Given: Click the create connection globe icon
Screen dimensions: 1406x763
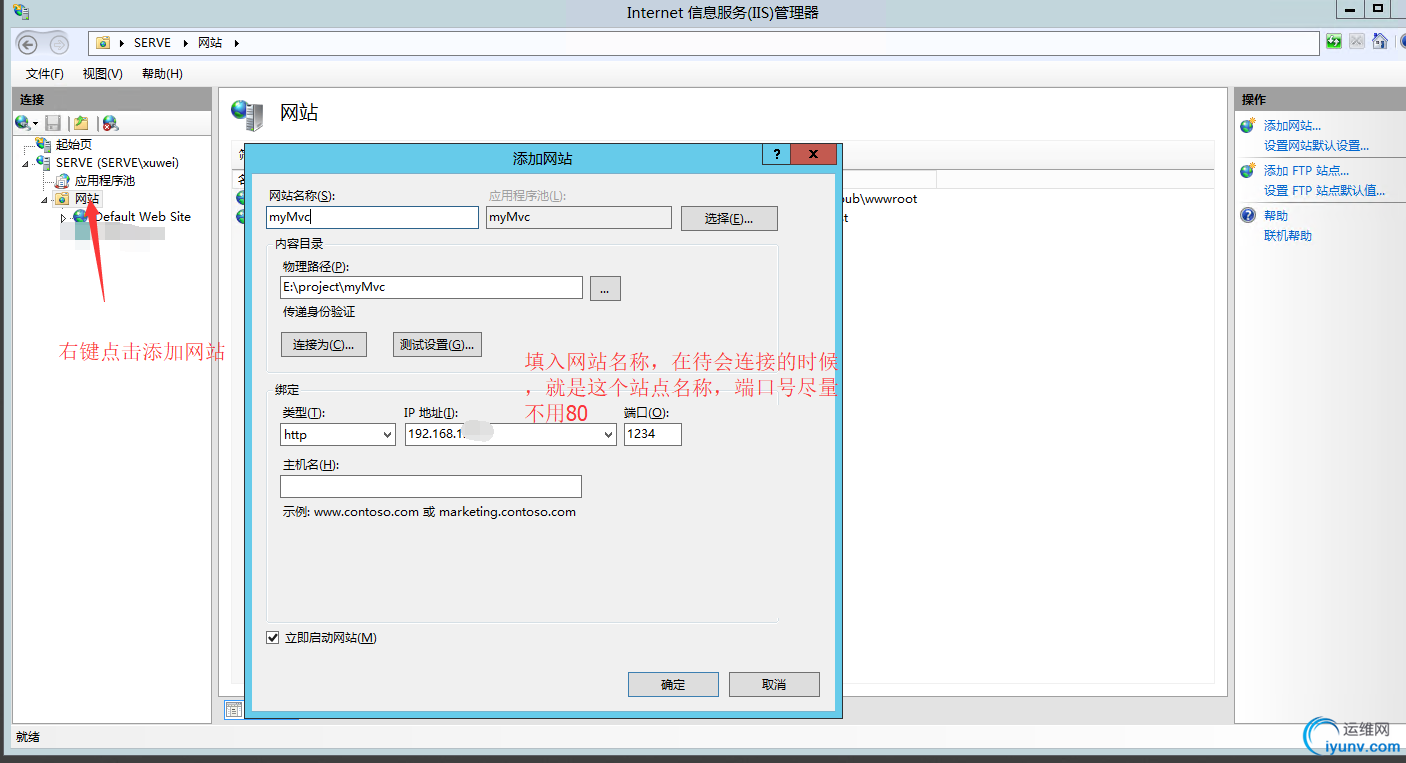Looking at the screenshot, I should click(x=22, y=122).
